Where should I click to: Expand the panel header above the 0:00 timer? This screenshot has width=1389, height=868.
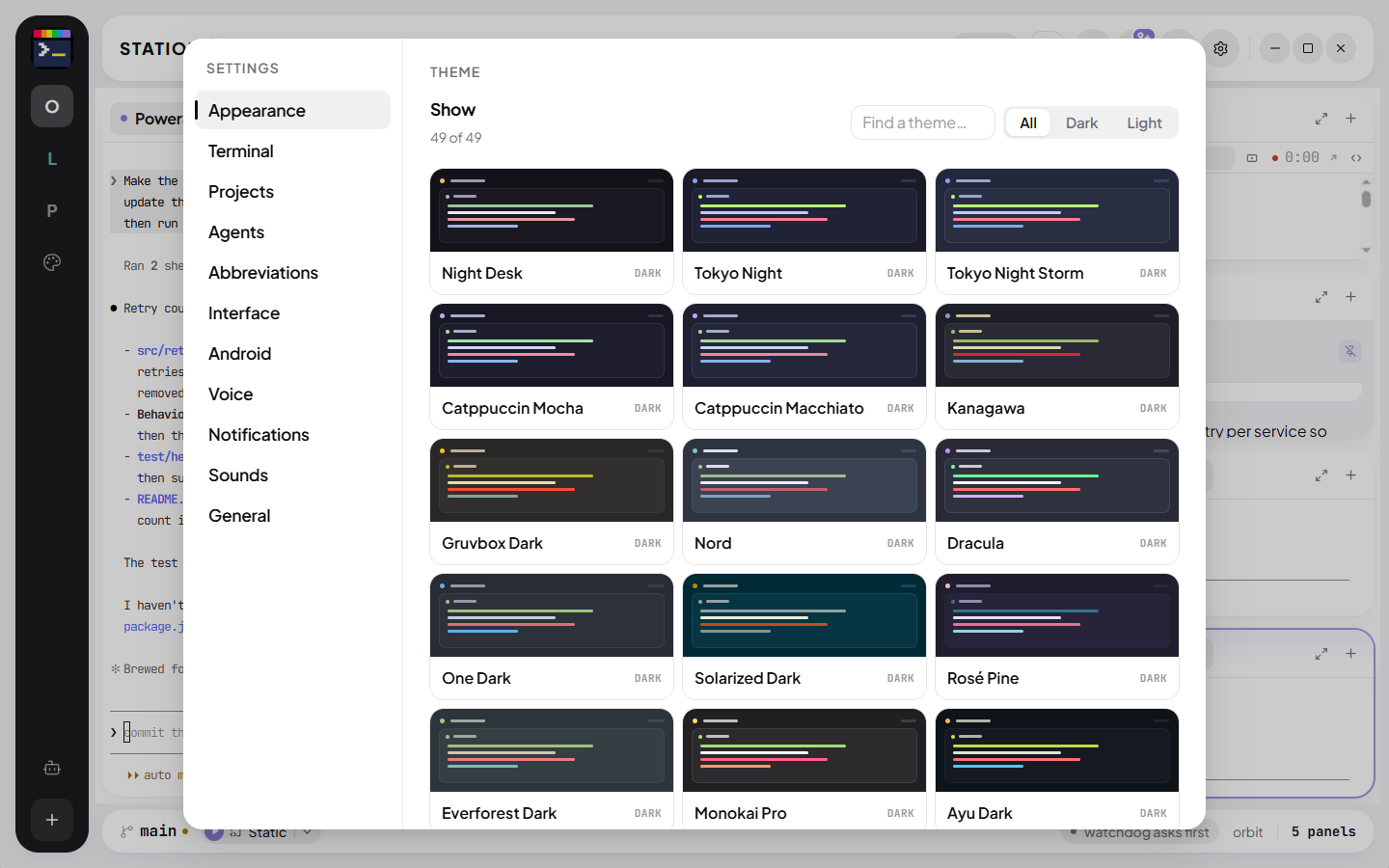pos(1321,119)
